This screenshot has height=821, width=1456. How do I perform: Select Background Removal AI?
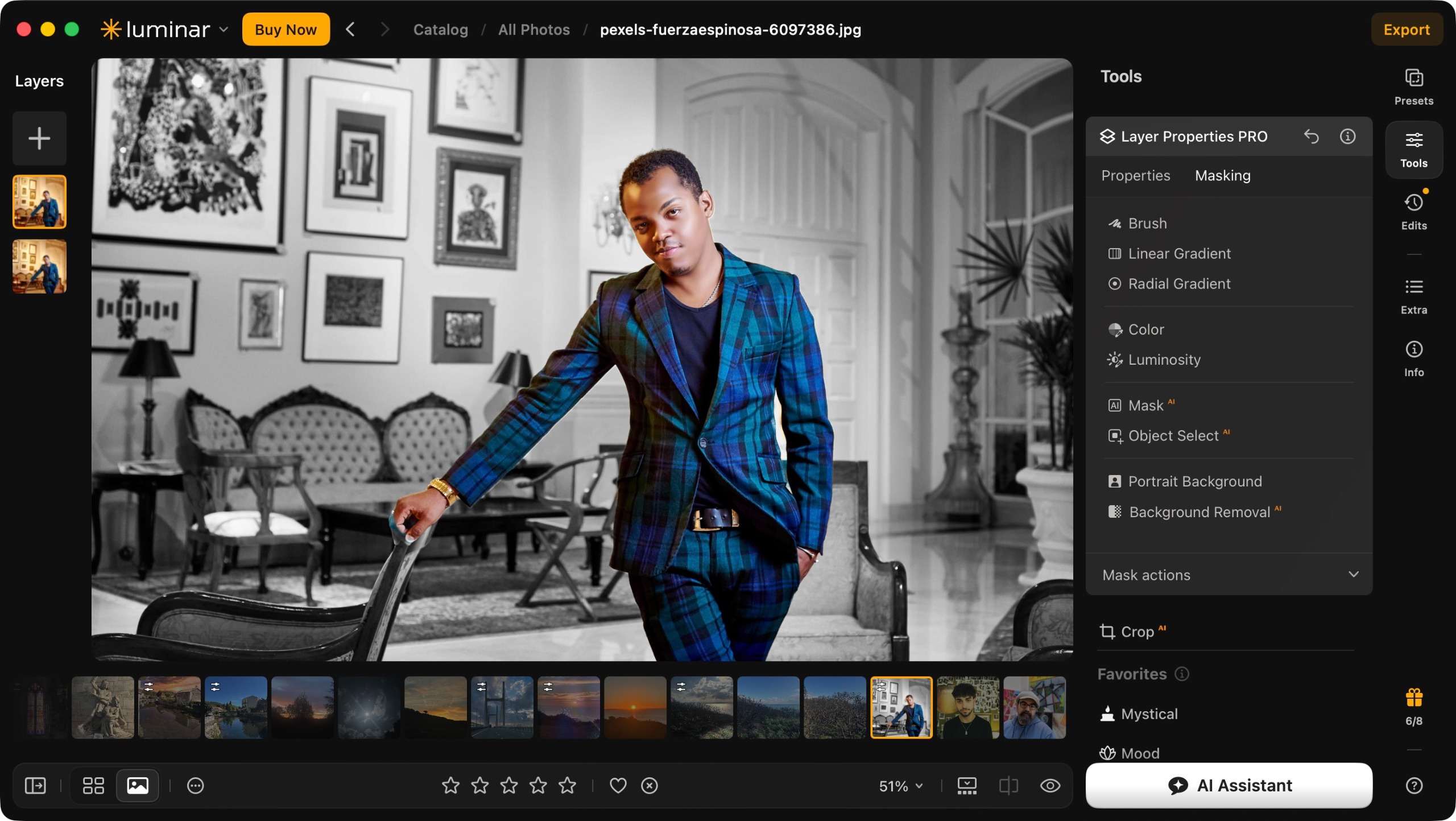click(x=1194, y=512)
